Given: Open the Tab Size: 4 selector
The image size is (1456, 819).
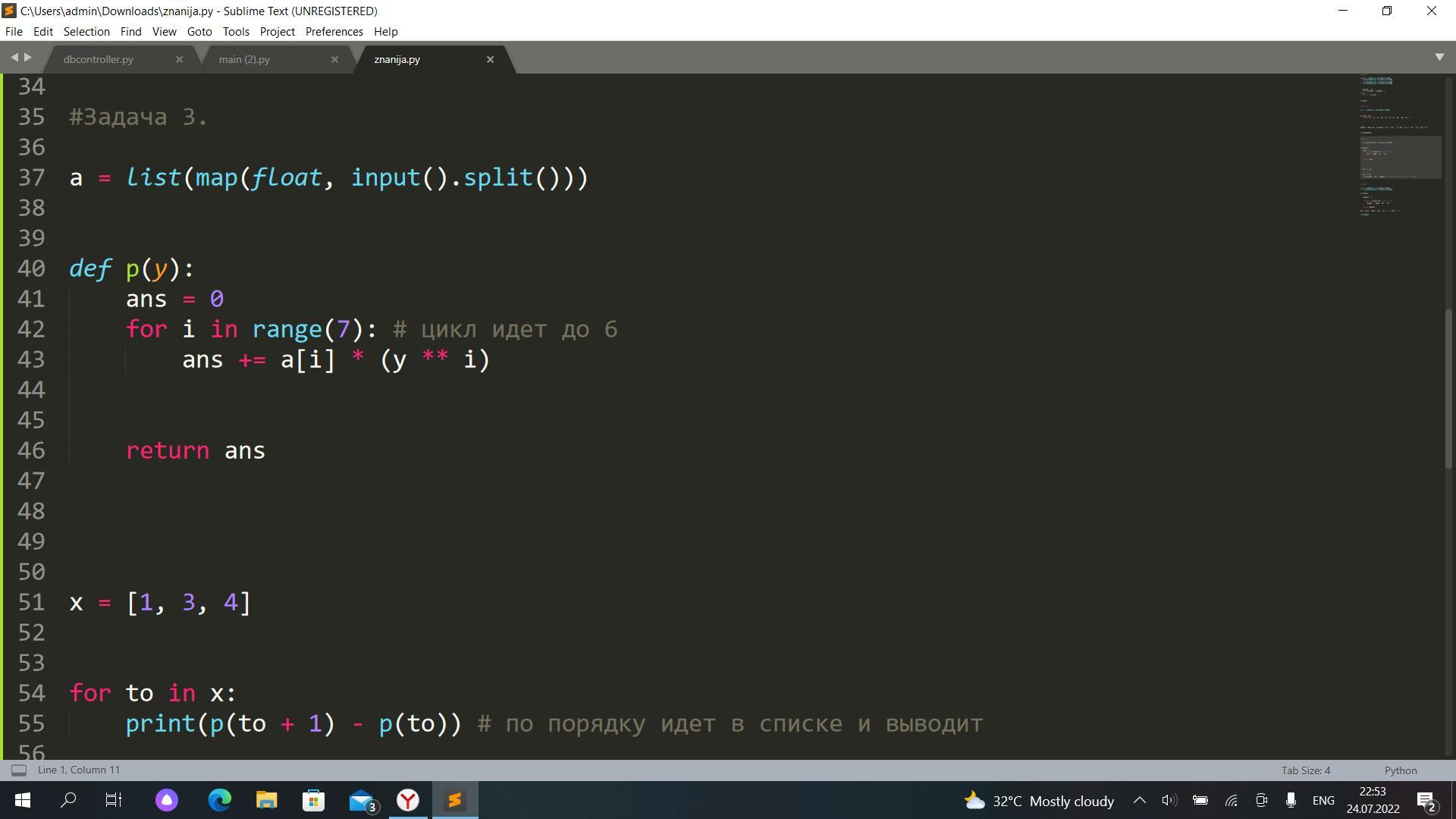Looking at the screenshot, I should coord(1305,770).
